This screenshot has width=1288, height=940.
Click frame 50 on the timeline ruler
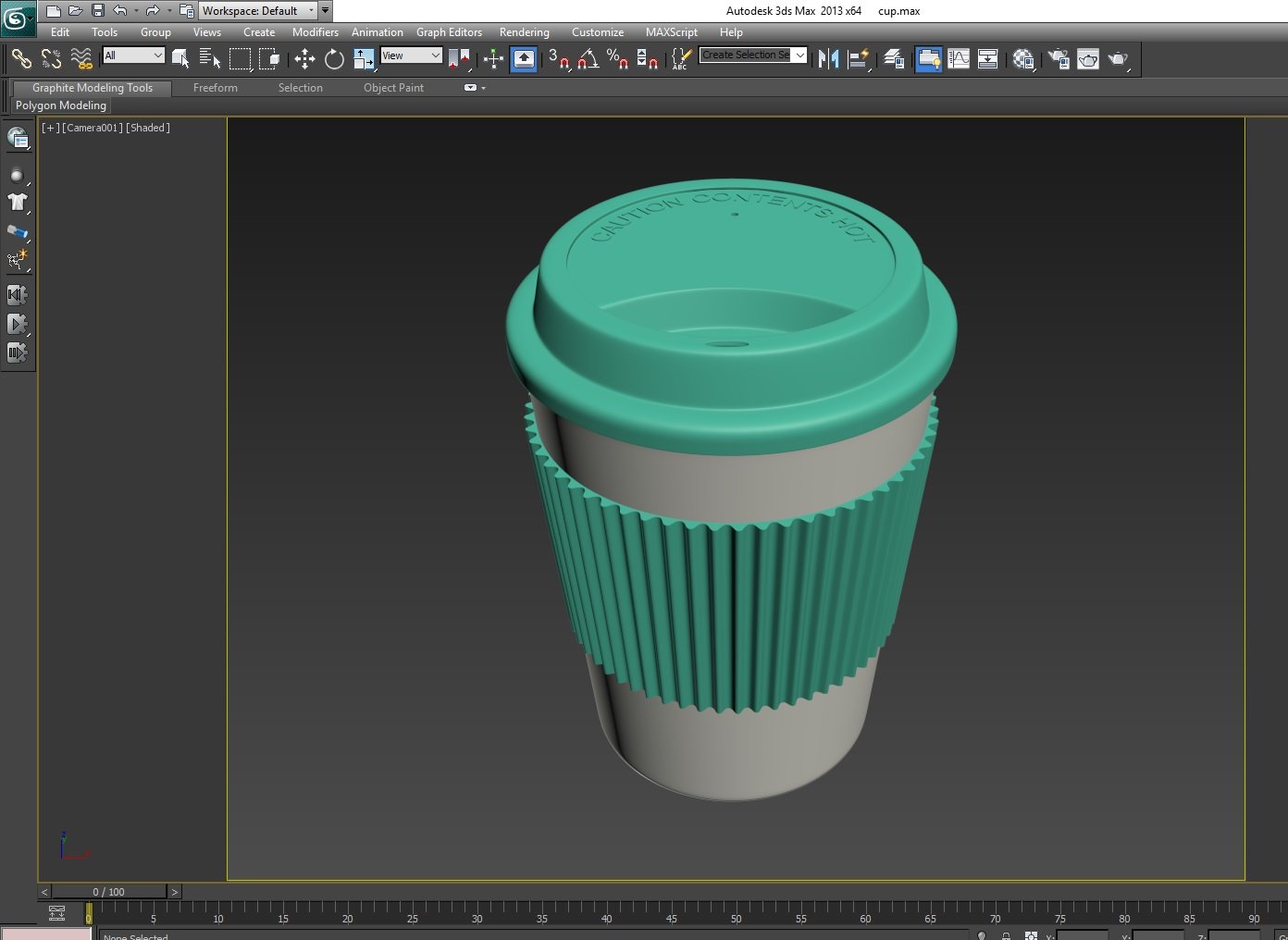(736, 919)
